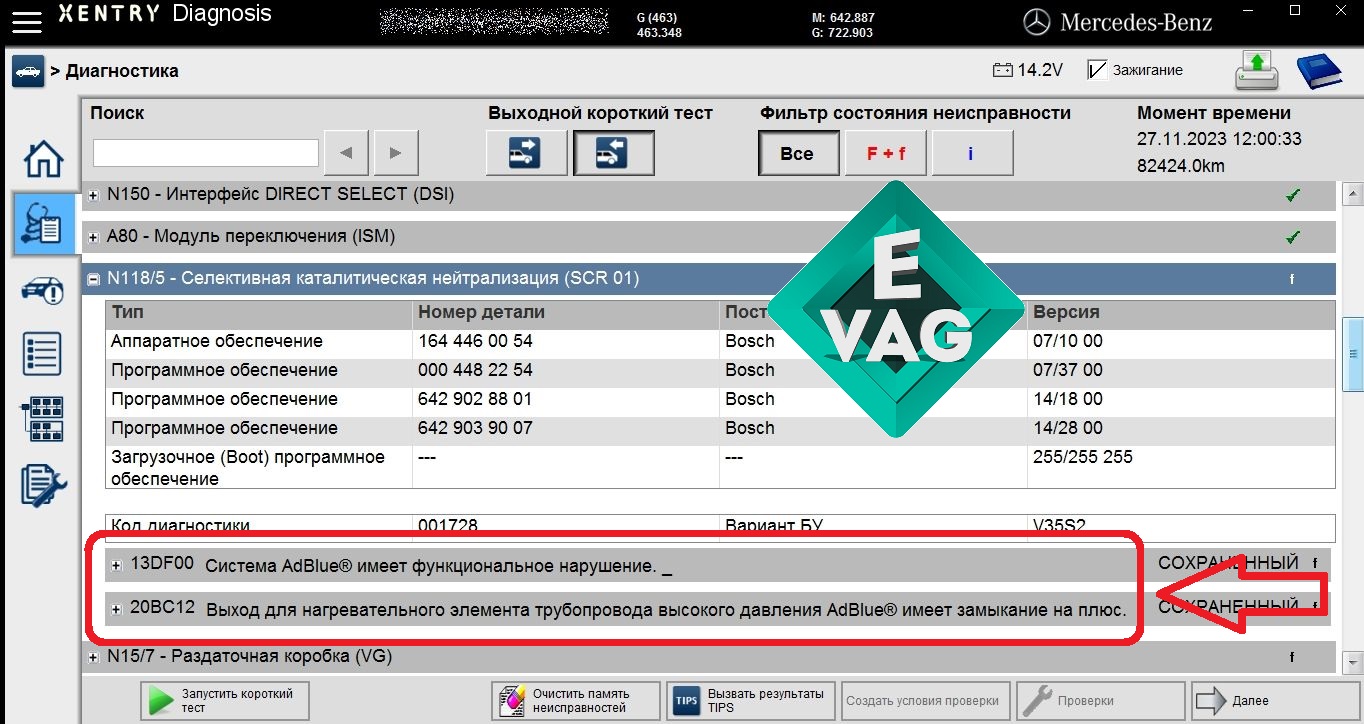1364x724 pixels.
Task: Select the first short test view icon
Action: coord(526,153)
